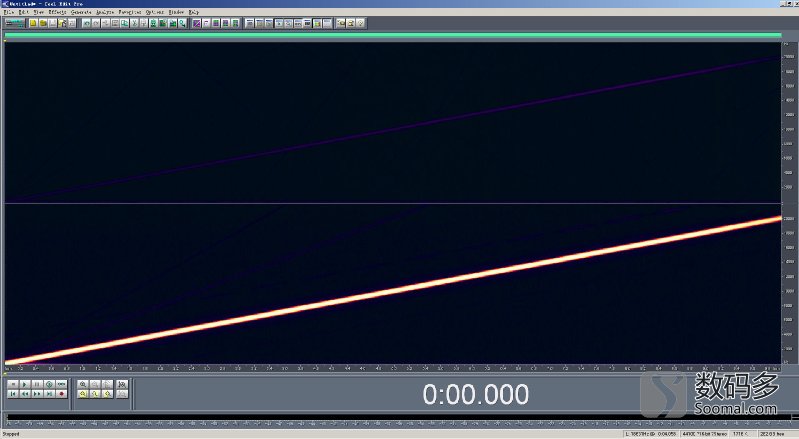Click the green range bar above waveform
The image size is (799, 439).
392,36
